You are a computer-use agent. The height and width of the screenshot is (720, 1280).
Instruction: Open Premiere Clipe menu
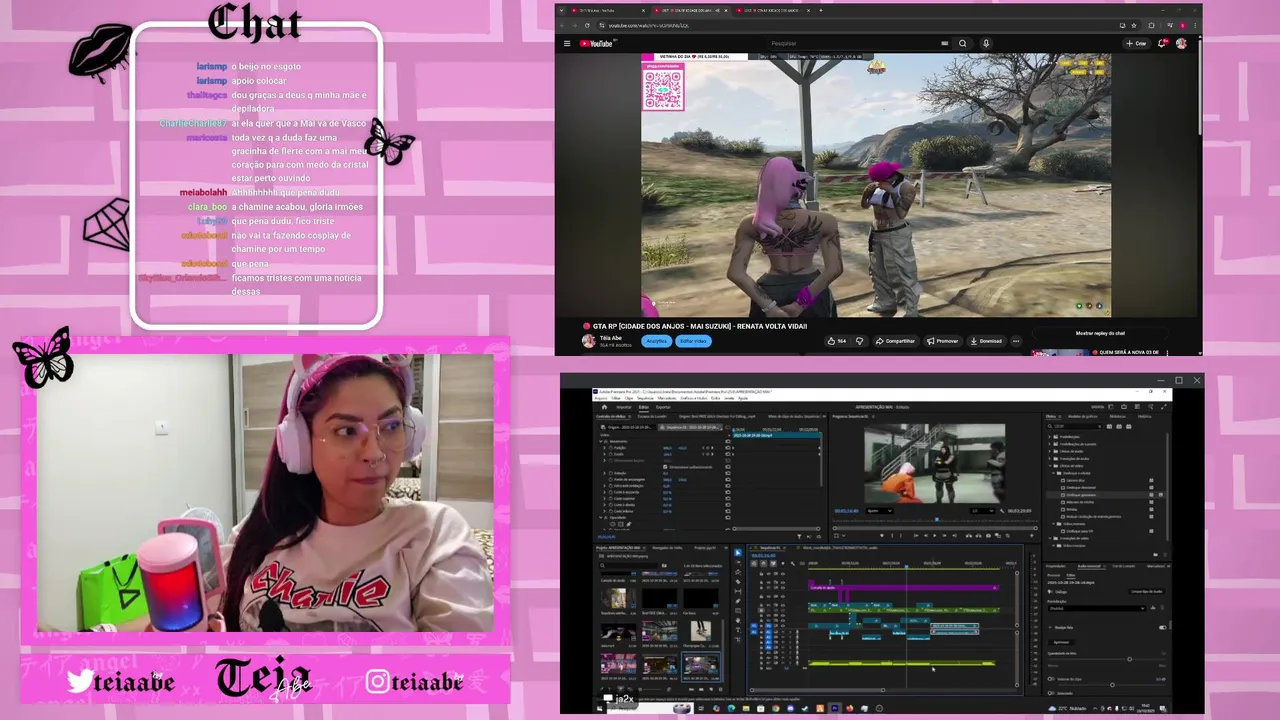[629, 398]
